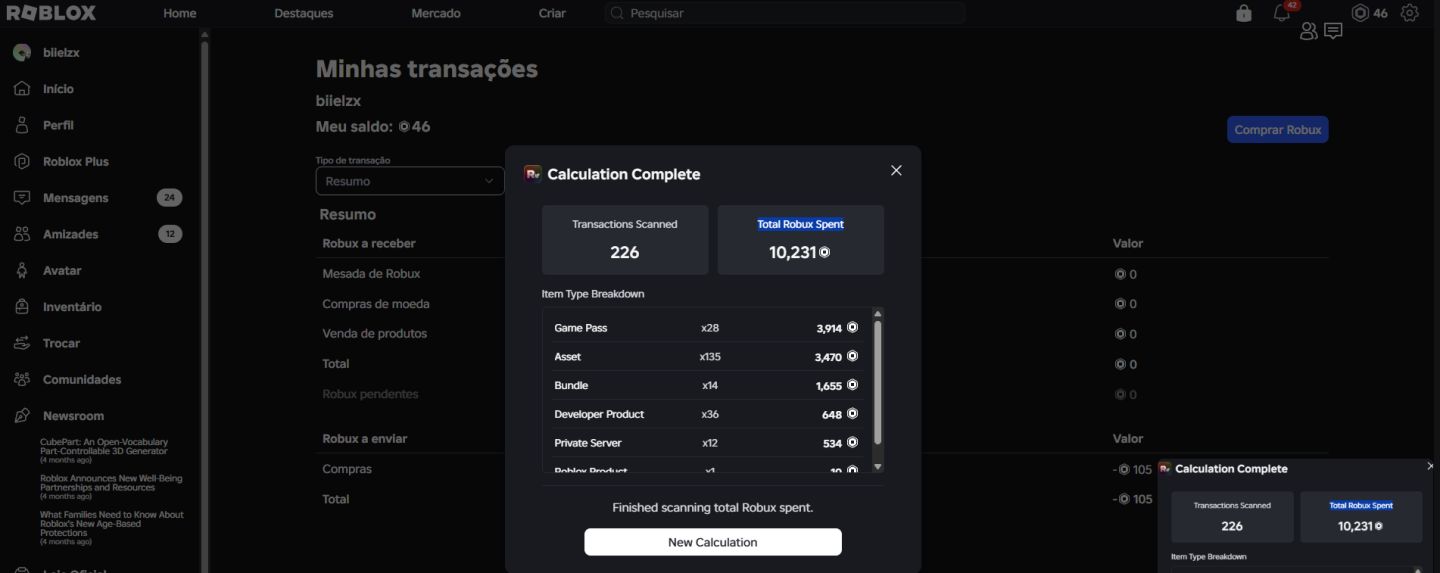Click Total Robux Spent in small popup

(1361, 505)
